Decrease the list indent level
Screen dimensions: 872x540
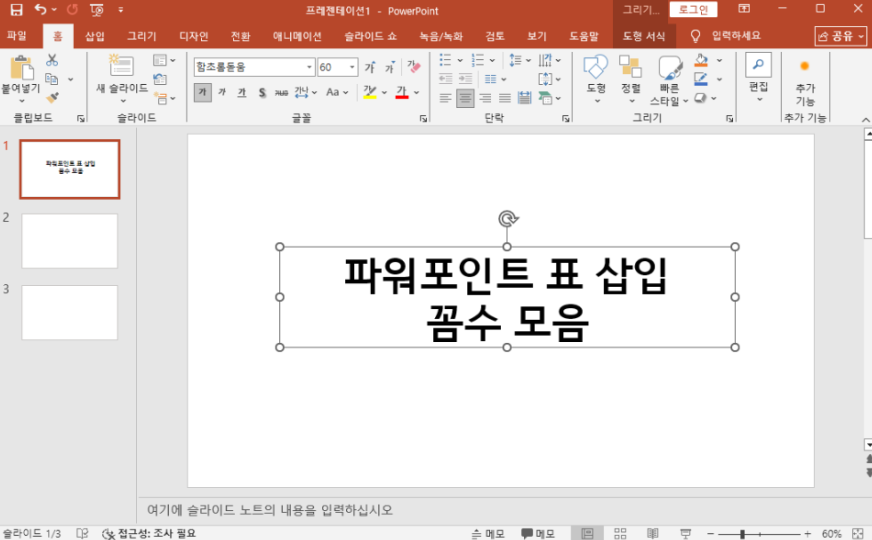(x=445, y=79)
